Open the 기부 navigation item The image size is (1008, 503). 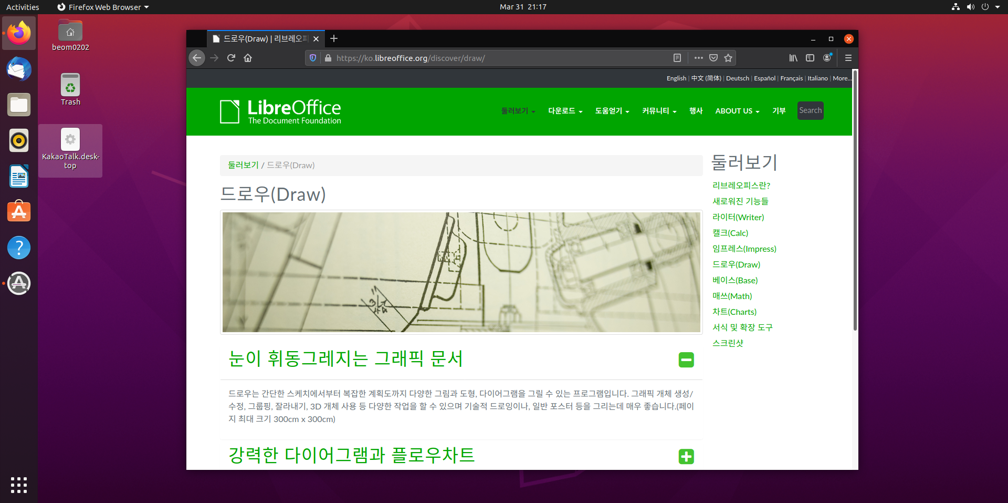click(x=778, y=111)
